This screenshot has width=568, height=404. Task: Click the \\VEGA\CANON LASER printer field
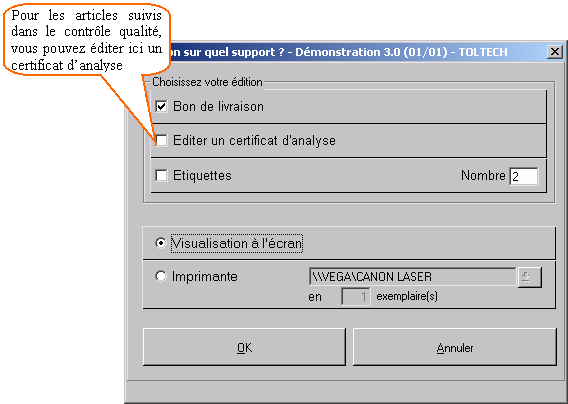tap(413, 277)
